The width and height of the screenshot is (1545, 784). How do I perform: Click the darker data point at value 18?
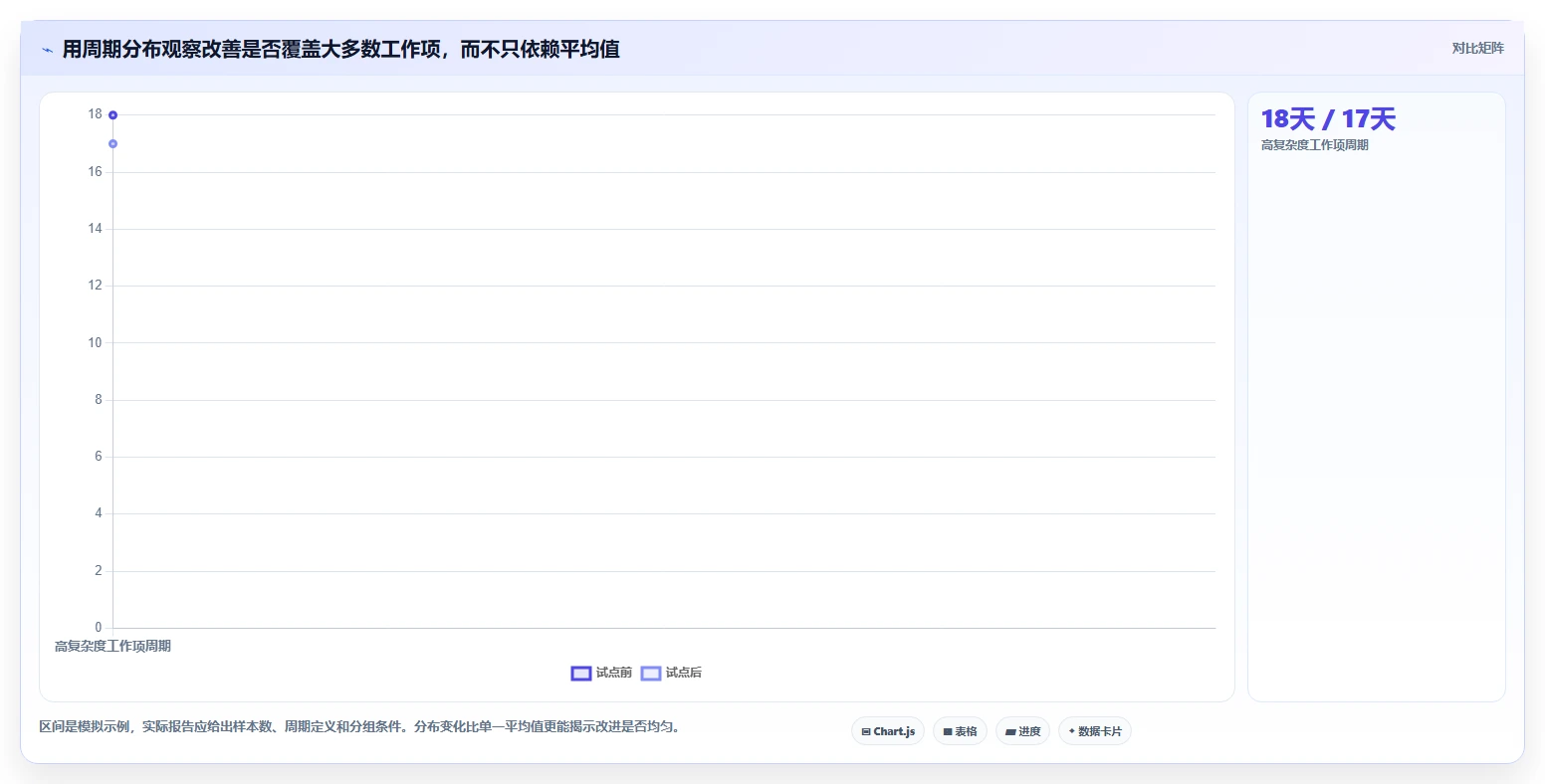tap(112, 115)
